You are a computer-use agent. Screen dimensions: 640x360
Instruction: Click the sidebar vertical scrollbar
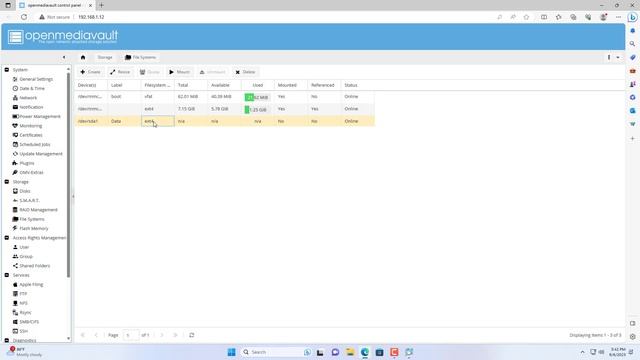68,176
